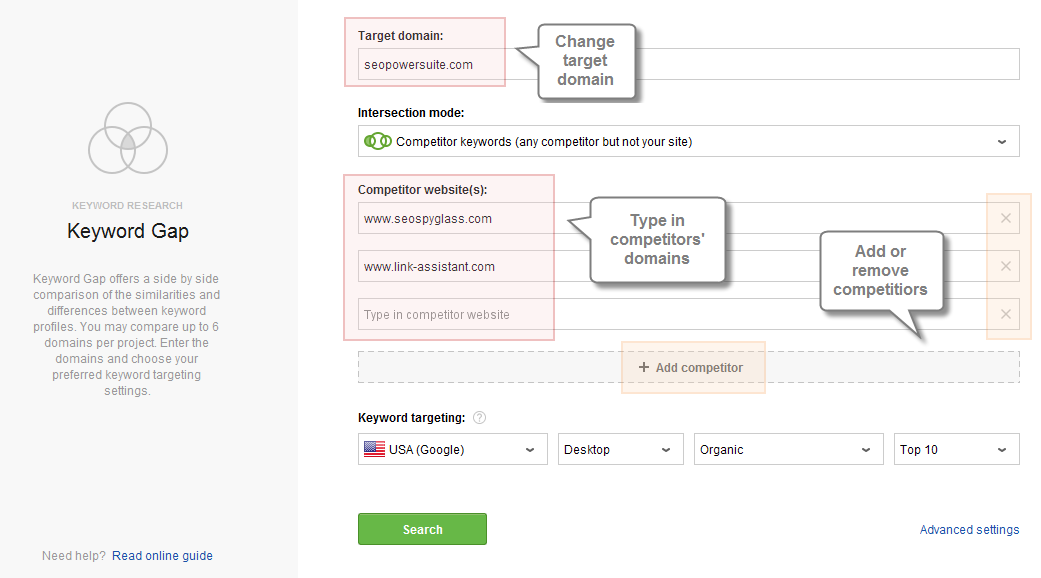Remove the www.link-assistant.com competitor
This screenshot has height=578, width=1041.
point(1006,266)
